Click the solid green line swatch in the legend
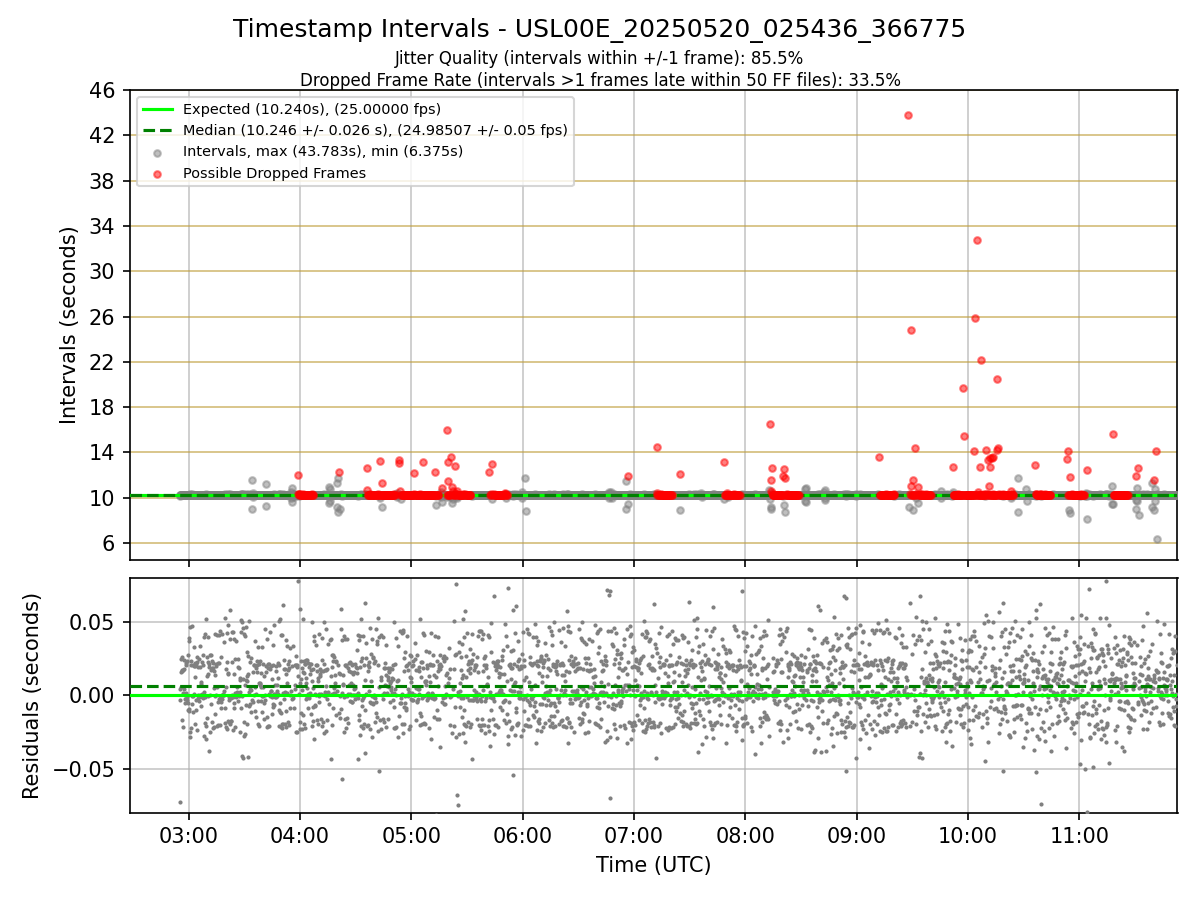This screenshot has width=1200, height=900. (158, 109)
